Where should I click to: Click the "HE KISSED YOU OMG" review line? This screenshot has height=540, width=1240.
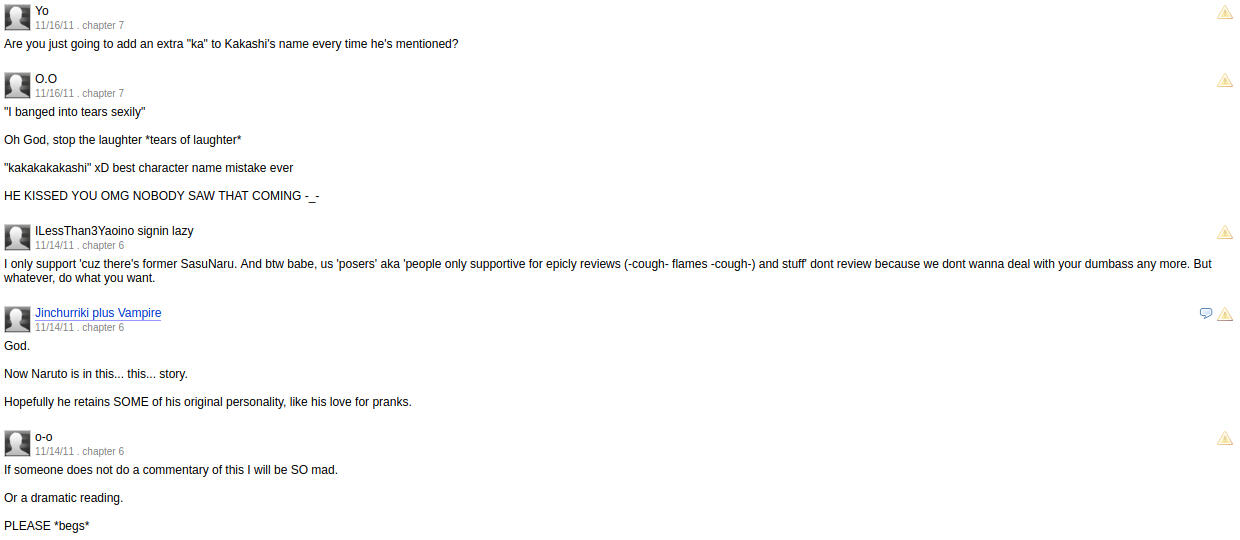click(161, 196)
